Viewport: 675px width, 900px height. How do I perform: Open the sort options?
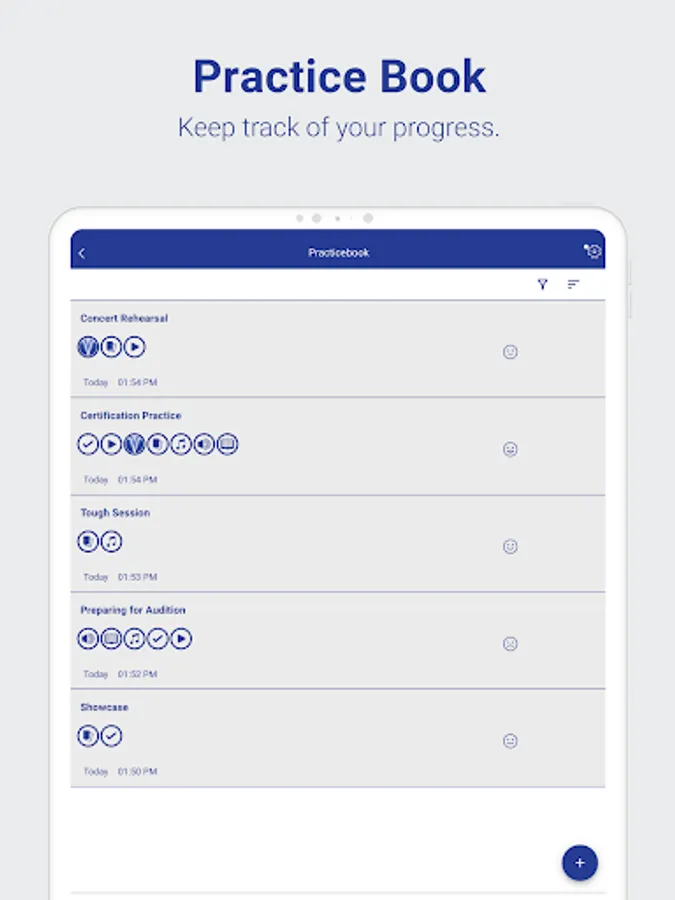coord(573,284)
